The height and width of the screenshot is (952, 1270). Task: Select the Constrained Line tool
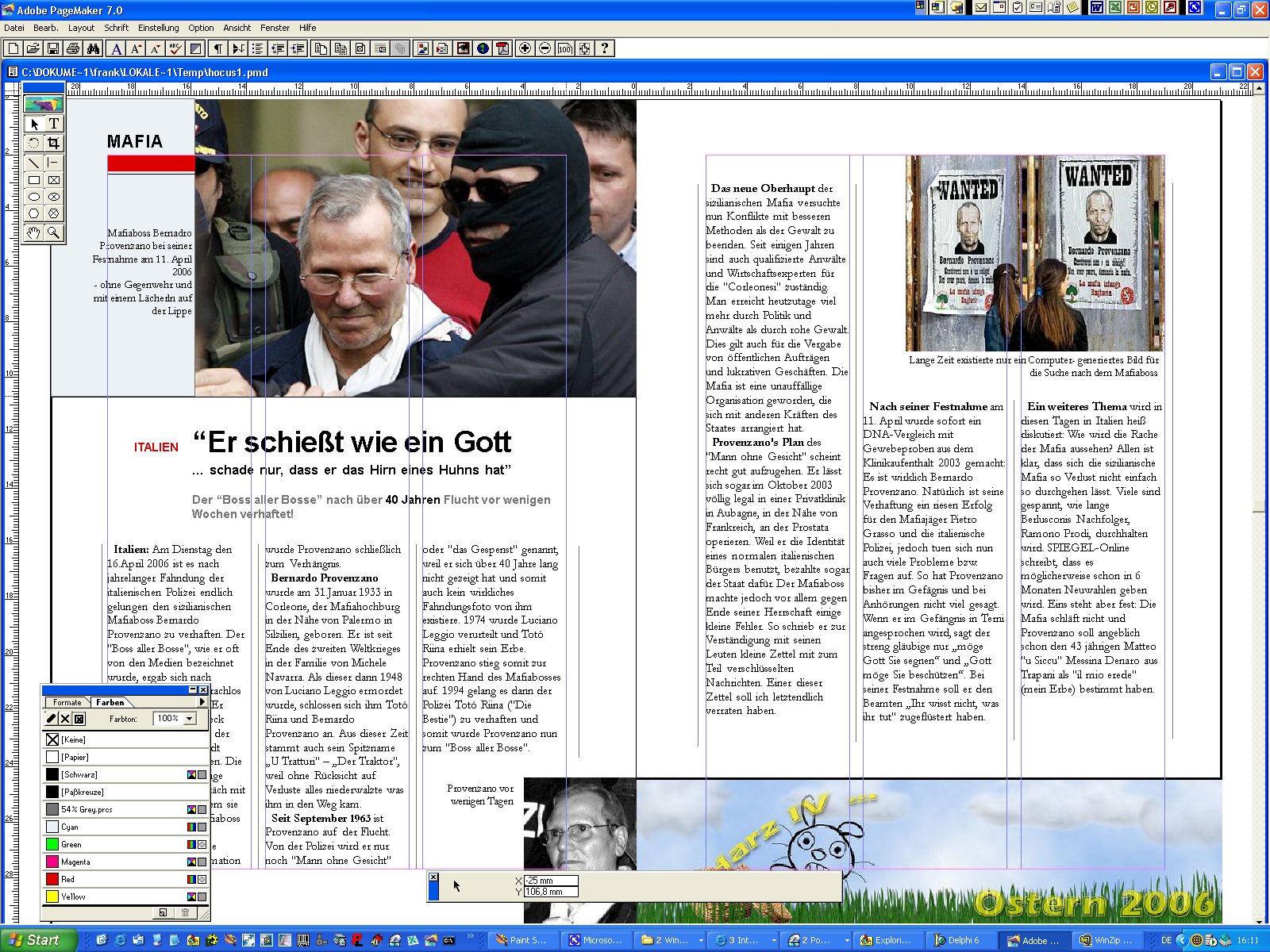53,163
